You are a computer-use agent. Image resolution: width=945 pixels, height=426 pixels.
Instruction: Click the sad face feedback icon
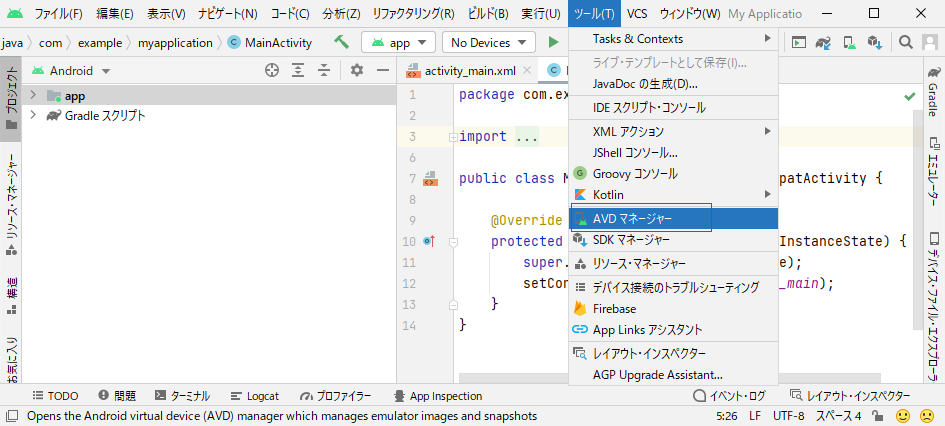click(x=927, y=416)
